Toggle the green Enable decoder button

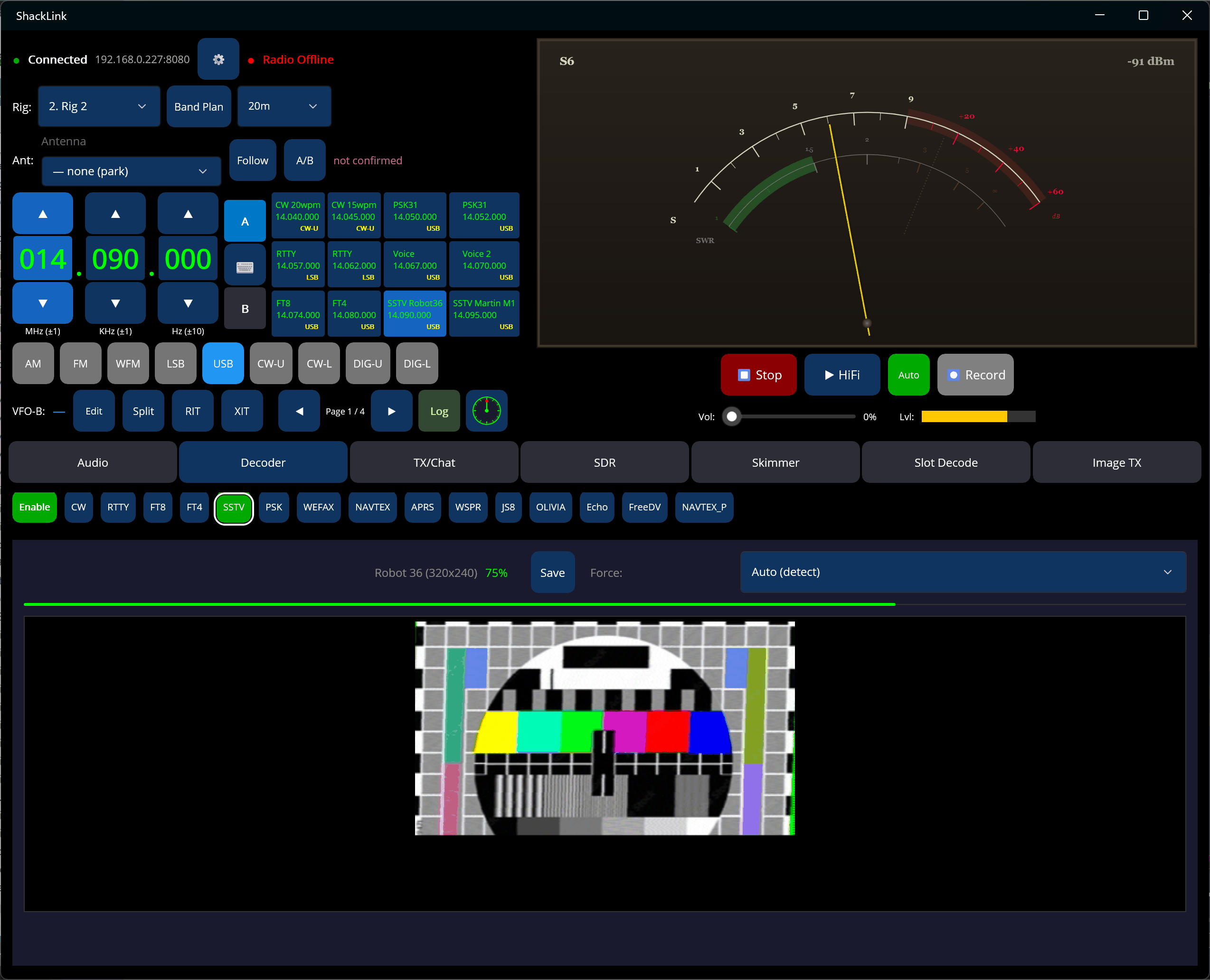[x=35, y=507]
